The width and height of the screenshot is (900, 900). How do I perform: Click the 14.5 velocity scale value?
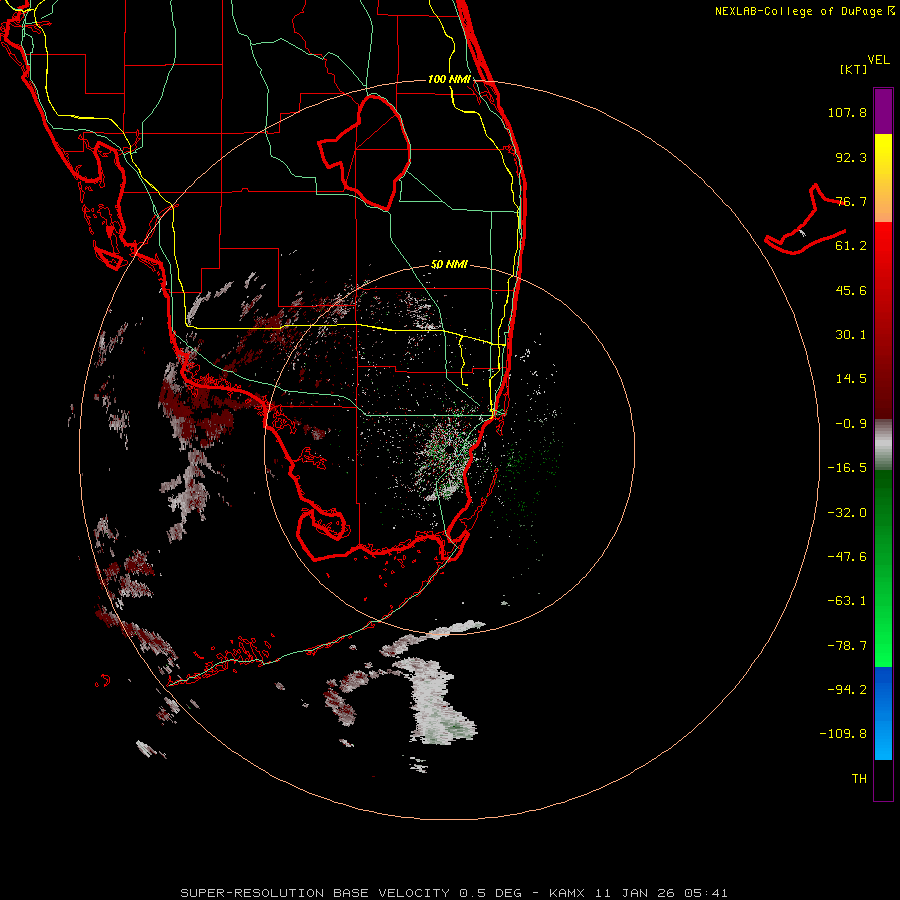(x=851, y=379)
